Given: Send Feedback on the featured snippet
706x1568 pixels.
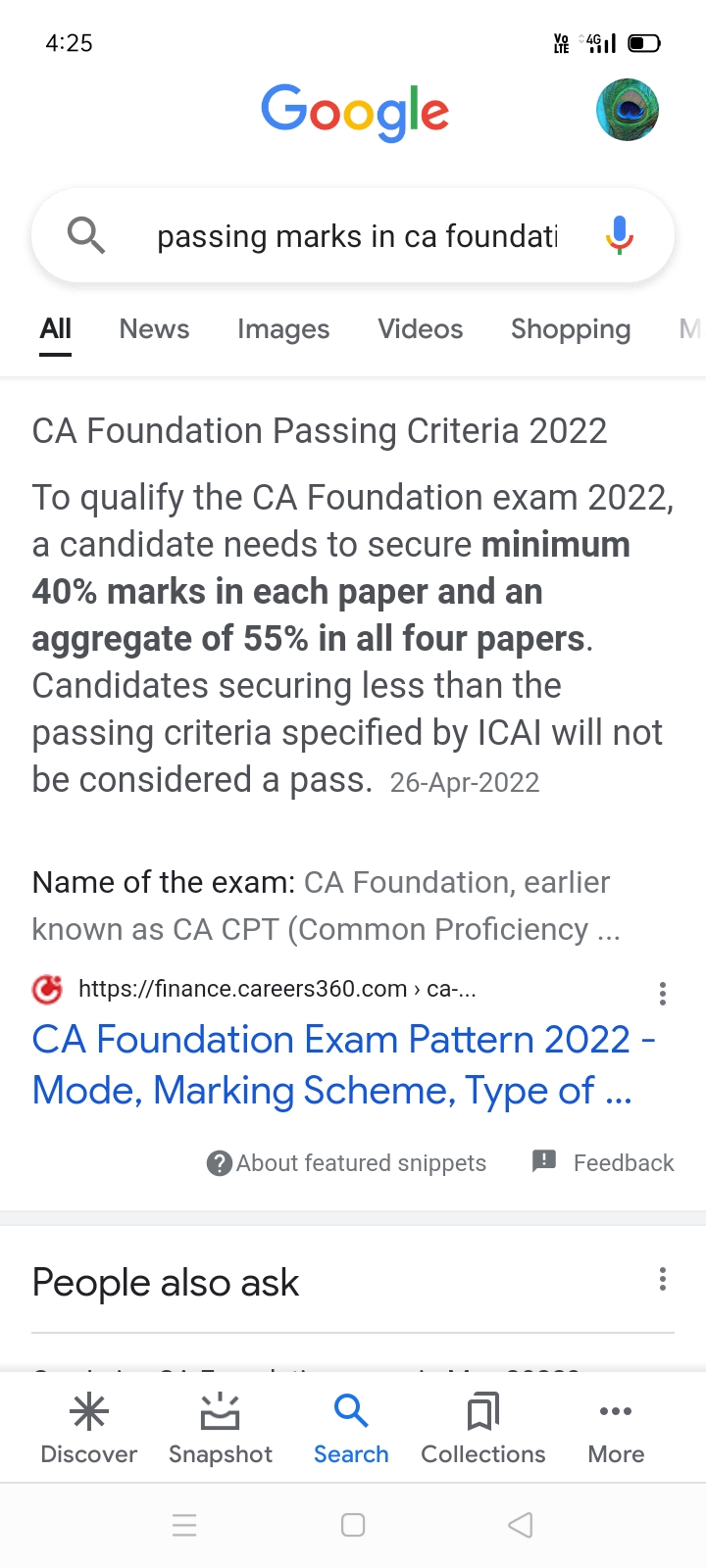Looking at the screenshot, I should (x=604, y=1163).
